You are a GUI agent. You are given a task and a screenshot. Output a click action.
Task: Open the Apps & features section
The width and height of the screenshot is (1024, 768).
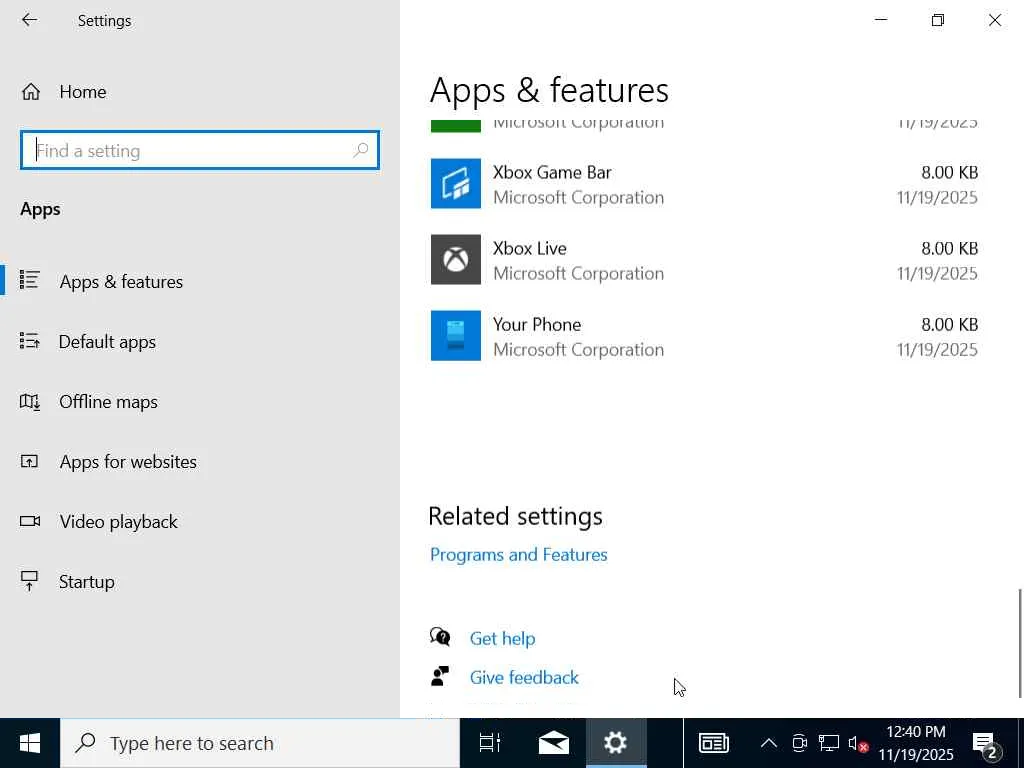click(121, 282)
